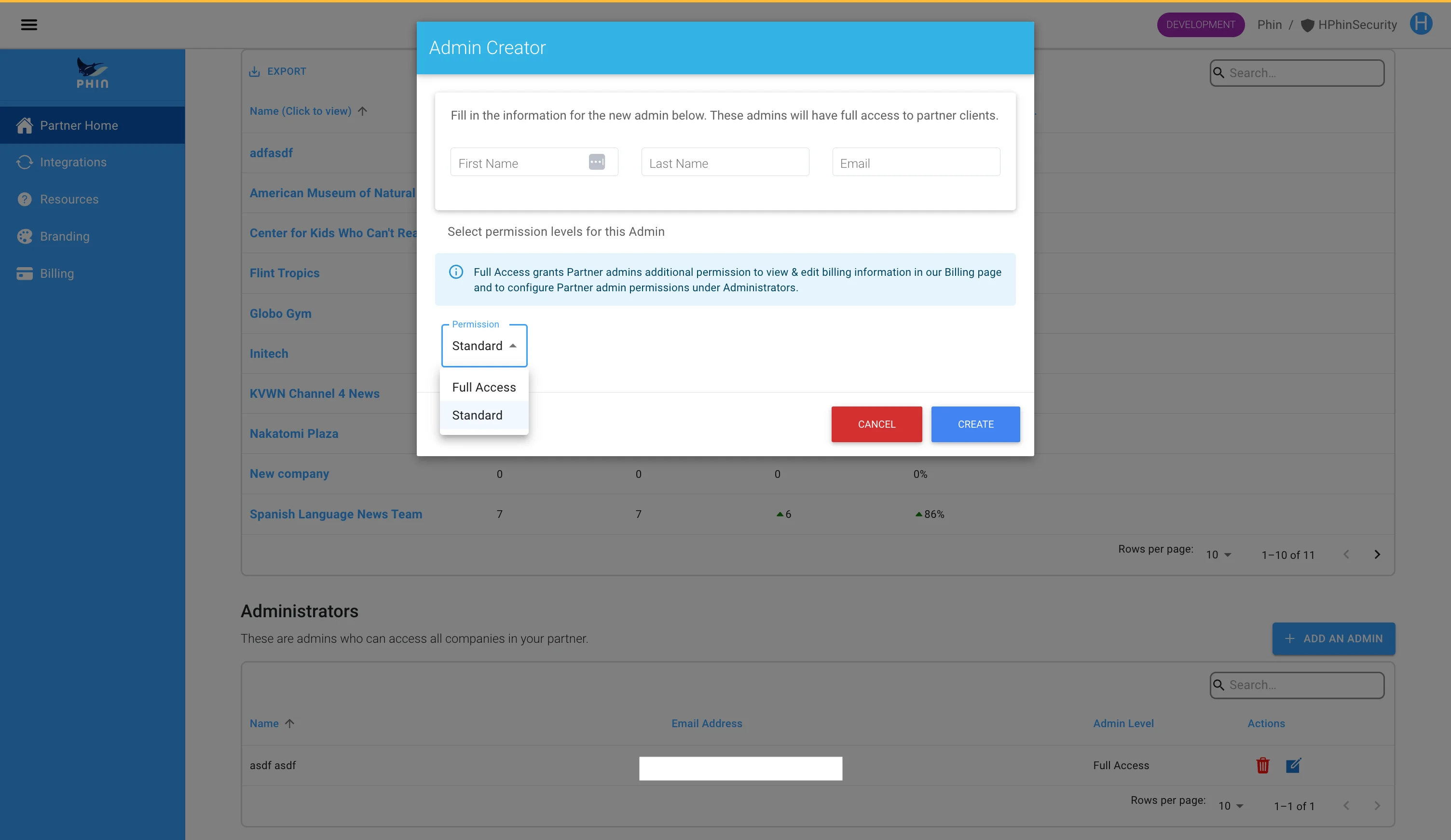Viewport: 1451px width, 840px height.
Task: Go to next page of companies table
Action: tap(1377, 555)
